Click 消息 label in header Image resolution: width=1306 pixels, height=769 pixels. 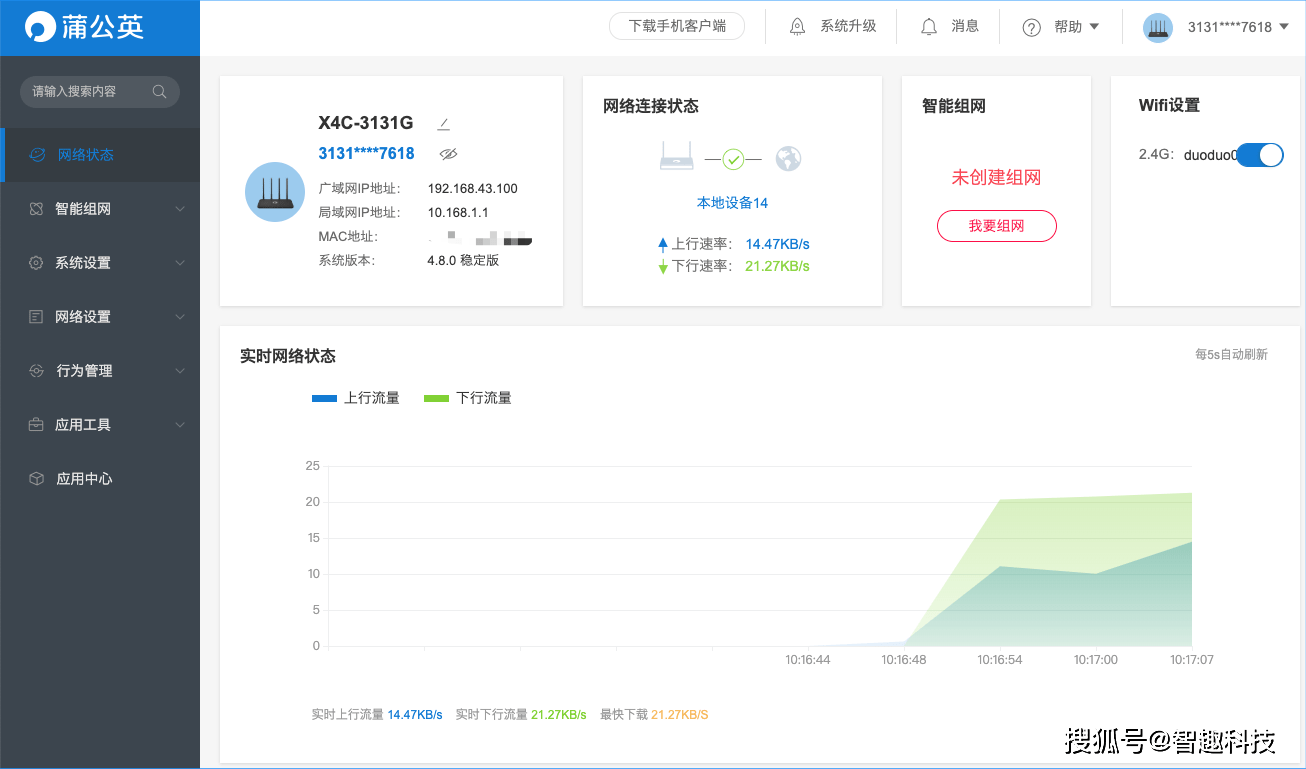click(x=965, y=27)
